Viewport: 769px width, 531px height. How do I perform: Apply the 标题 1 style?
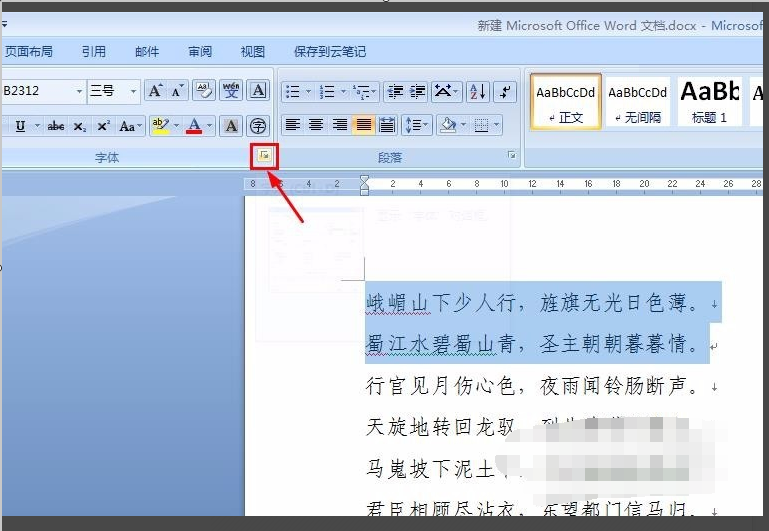(x=709, y=102)
